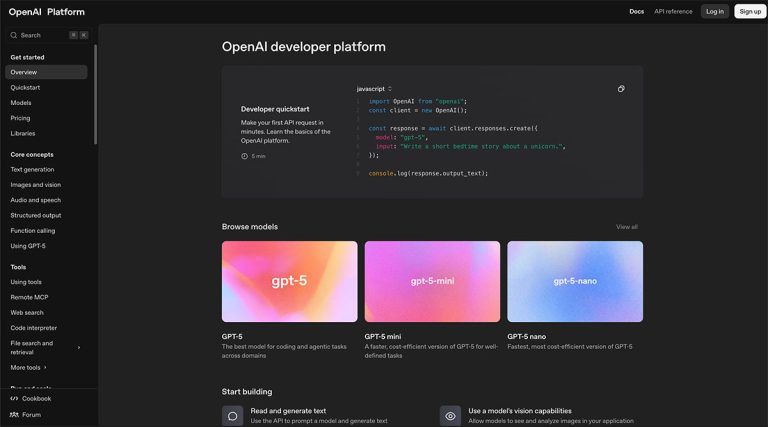The height and width of the screenshot is (427, 768).
Task: Click the Core concepts section header
Action: tap(32, 154)
